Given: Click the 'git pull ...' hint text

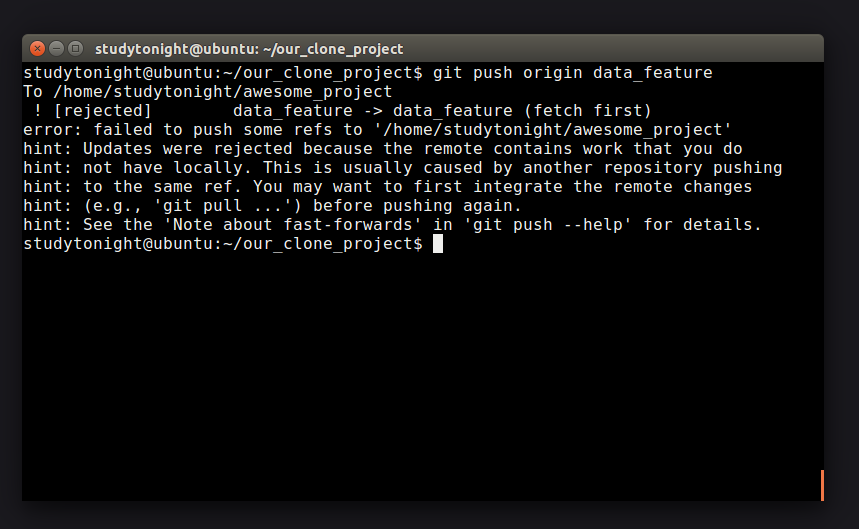Looking at the screenshot, I should tap(227, 206).
